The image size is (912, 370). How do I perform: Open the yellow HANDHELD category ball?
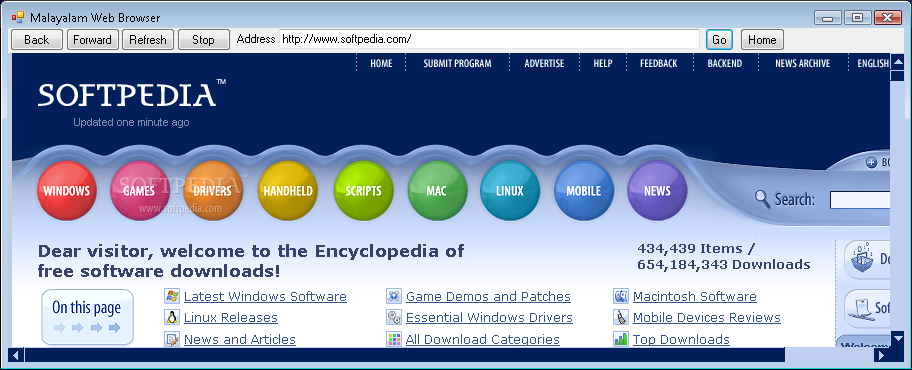pos(288,190)
